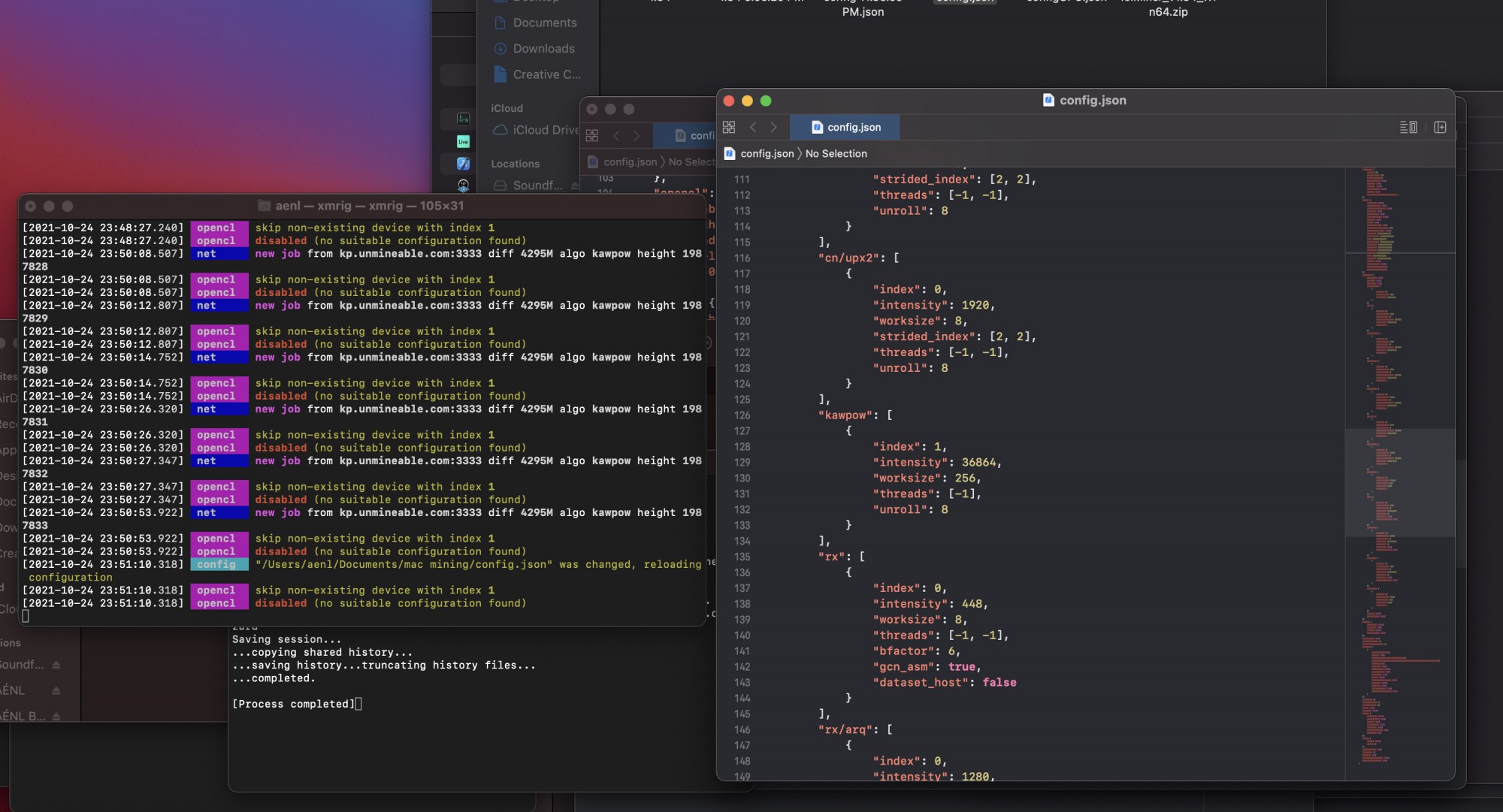Click forward arrow in the background config.json window
This screenshot has height=812, width=1503.
637,135
